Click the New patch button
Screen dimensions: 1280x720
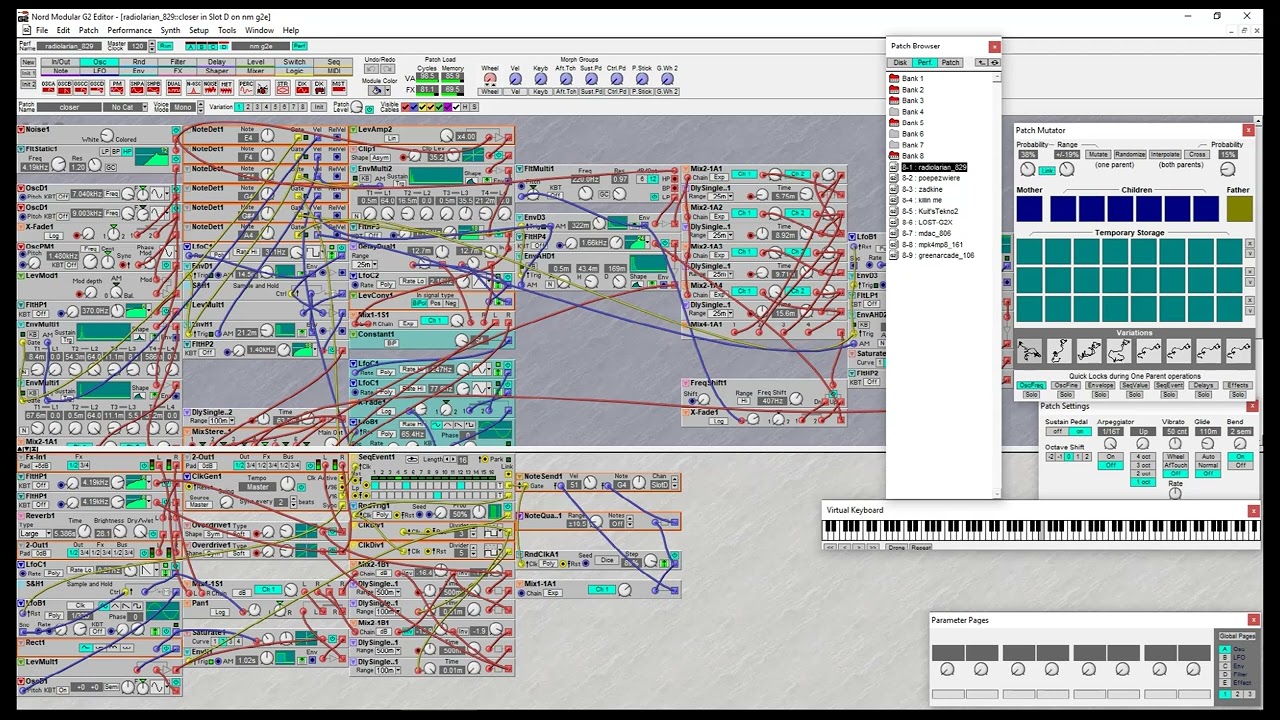point(28,62)
